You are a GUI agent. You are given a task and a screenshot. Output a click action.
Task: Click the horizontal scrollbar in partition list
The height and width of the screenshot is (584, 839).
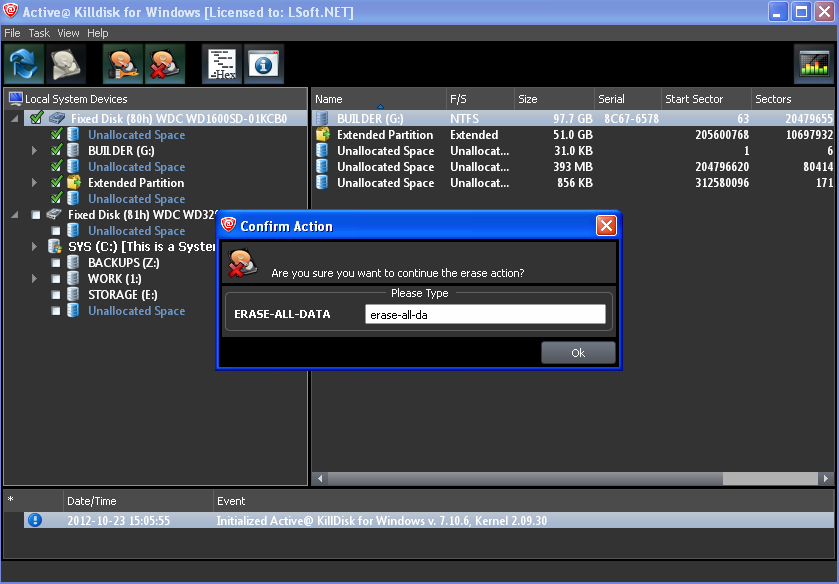coord(570,479)
